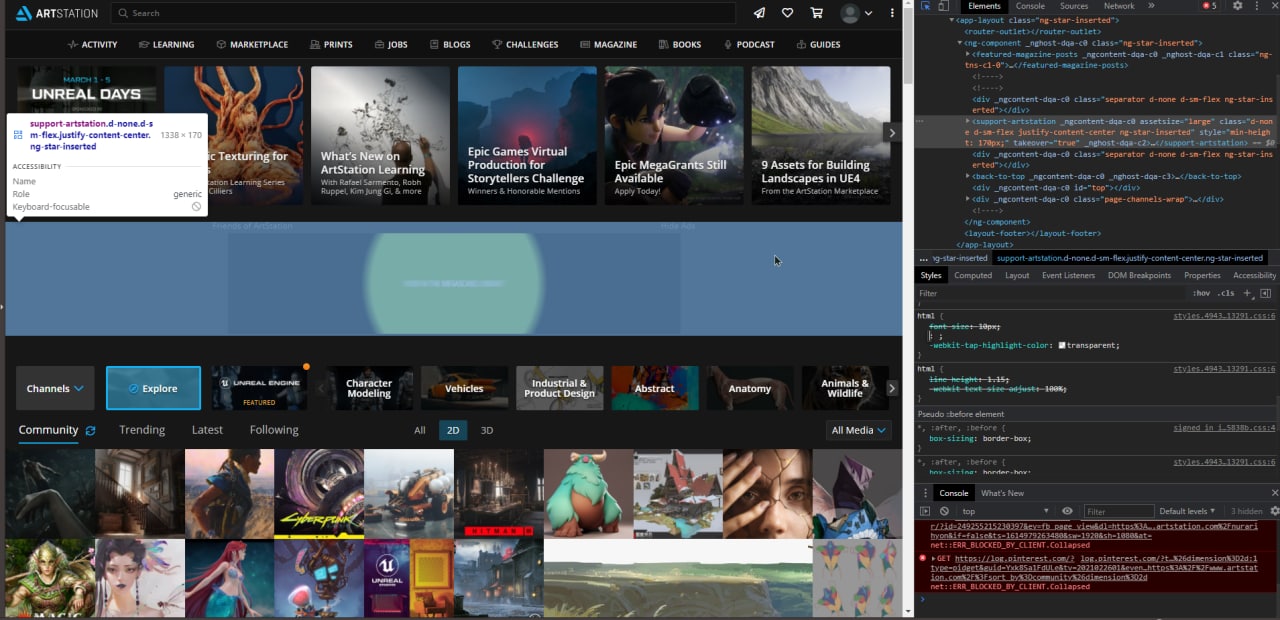1280x620 pixels.
Task: Open the Learning nav item
Action: point(166,44)
